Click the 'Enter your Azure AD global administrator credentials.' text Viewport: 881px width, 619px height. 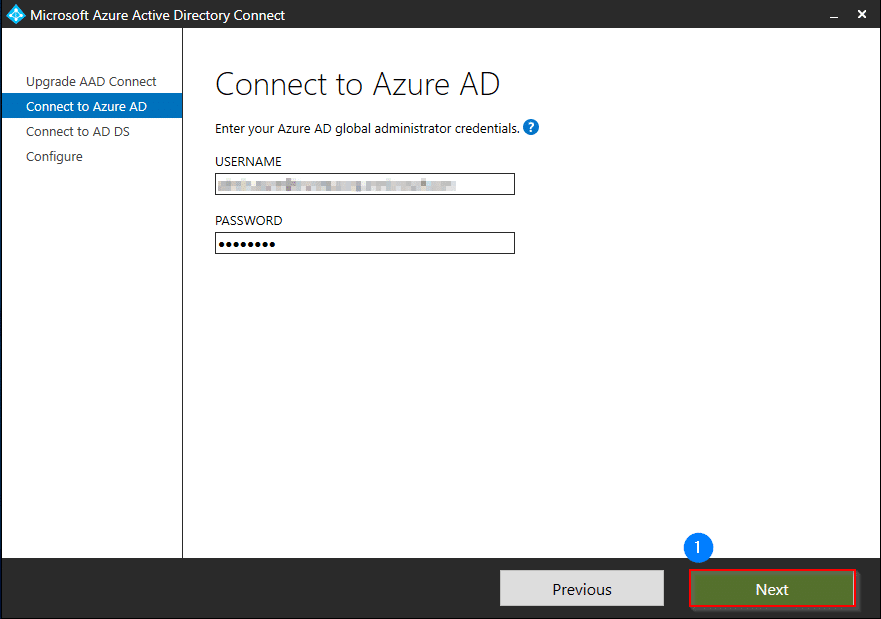tap(367, 129)
